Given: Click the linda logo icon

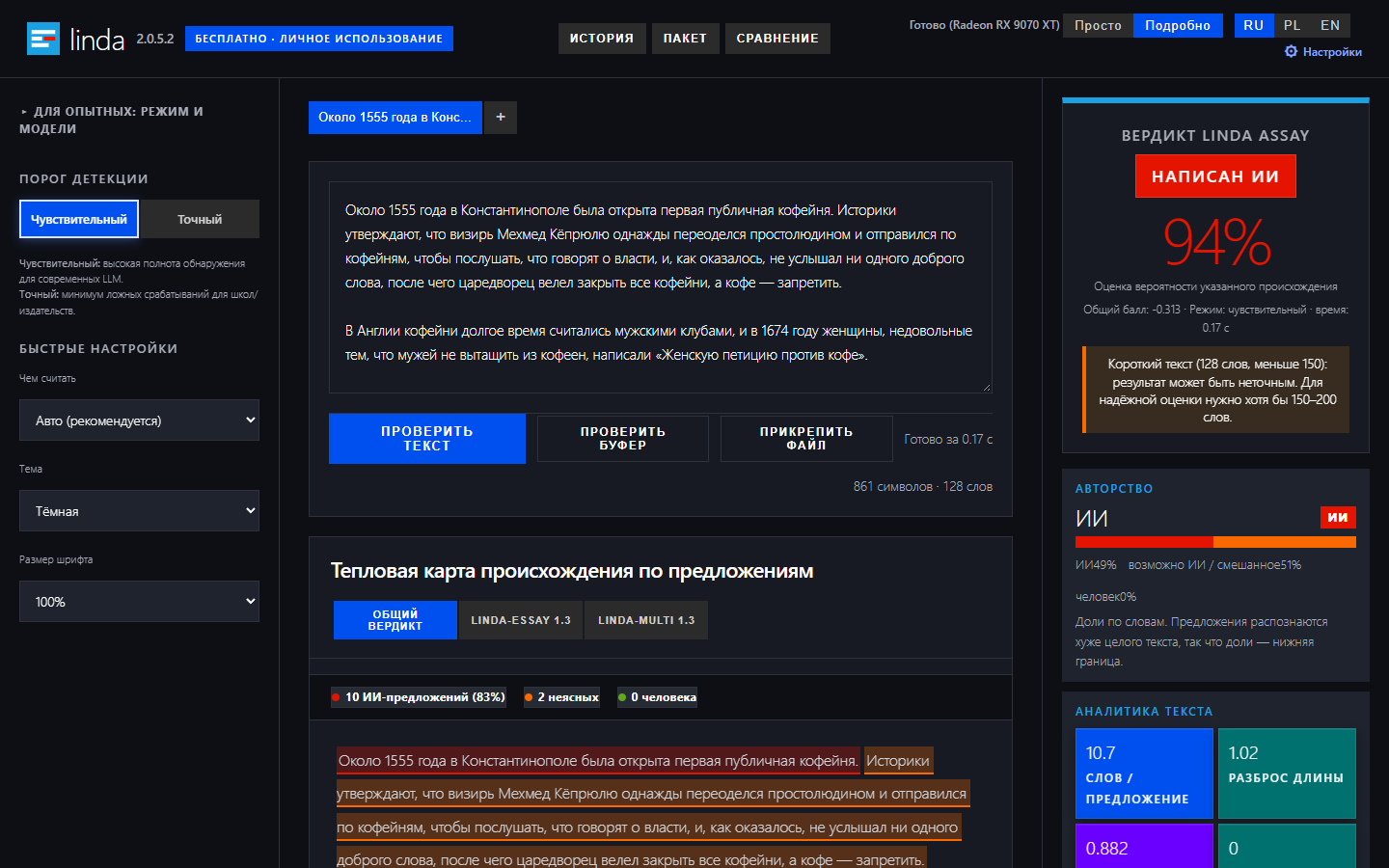Looking at the screenshot, I should (43, 39).
